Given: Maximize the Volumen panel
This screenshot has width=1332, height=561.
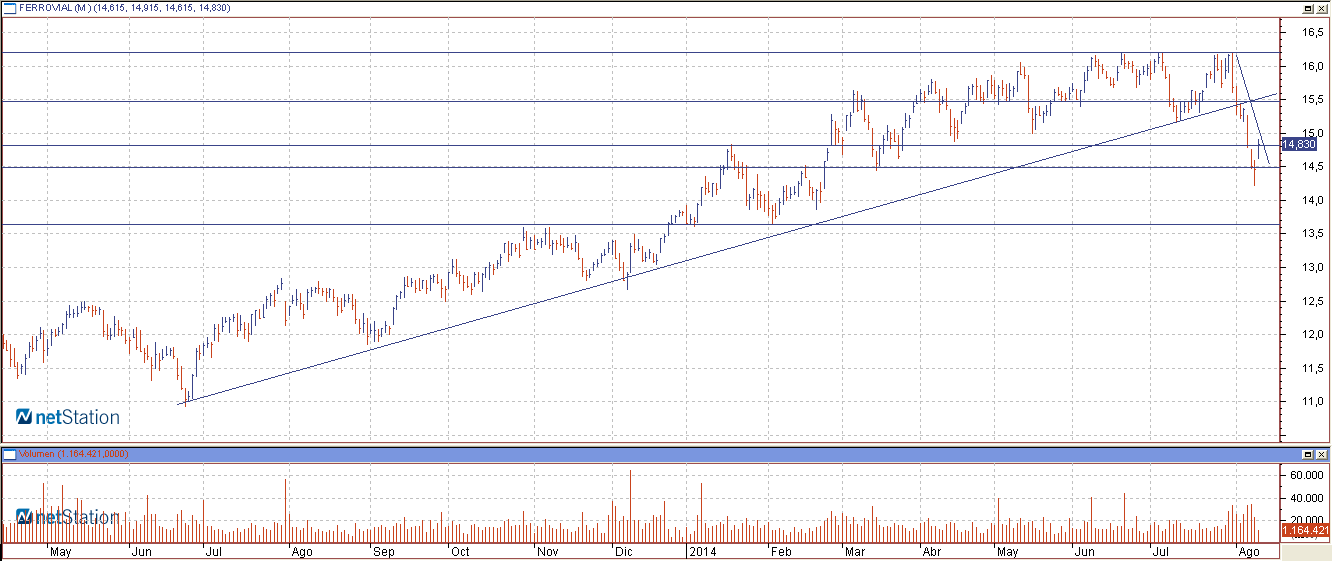Looking at the screenshot, I should pyautogui.click(x=1307, y=455).
